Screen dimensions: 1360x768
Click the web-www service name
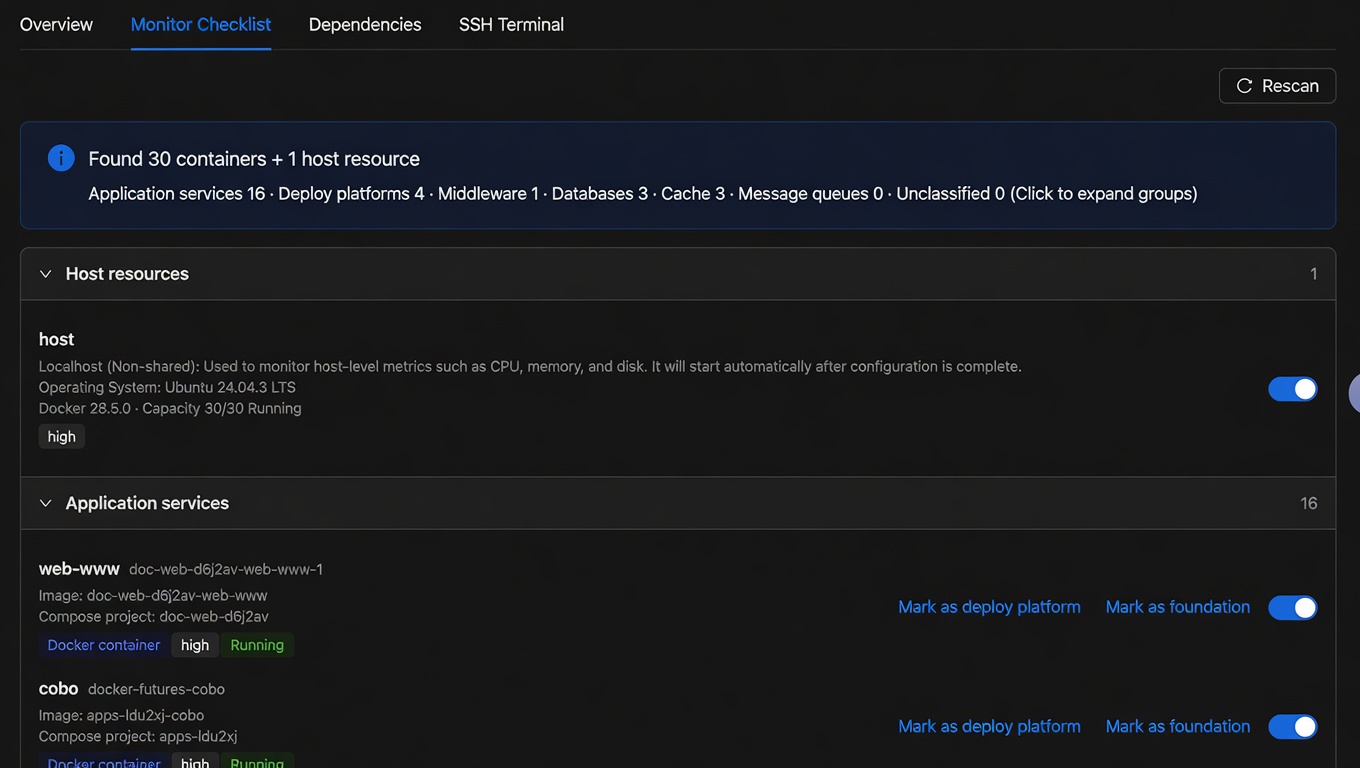coord(79,569)
